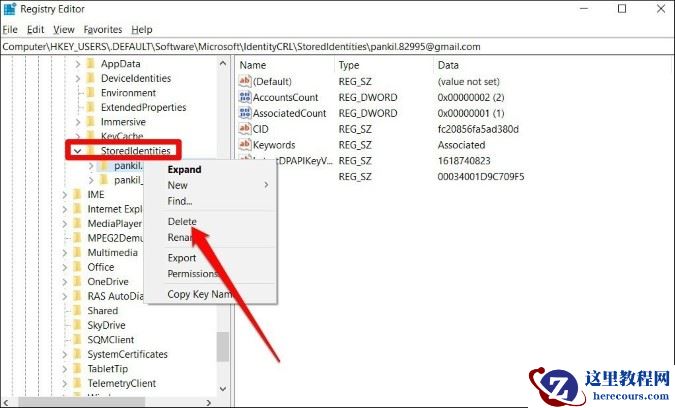Expand the DeviceIdentities key

[x=77, y=79]
